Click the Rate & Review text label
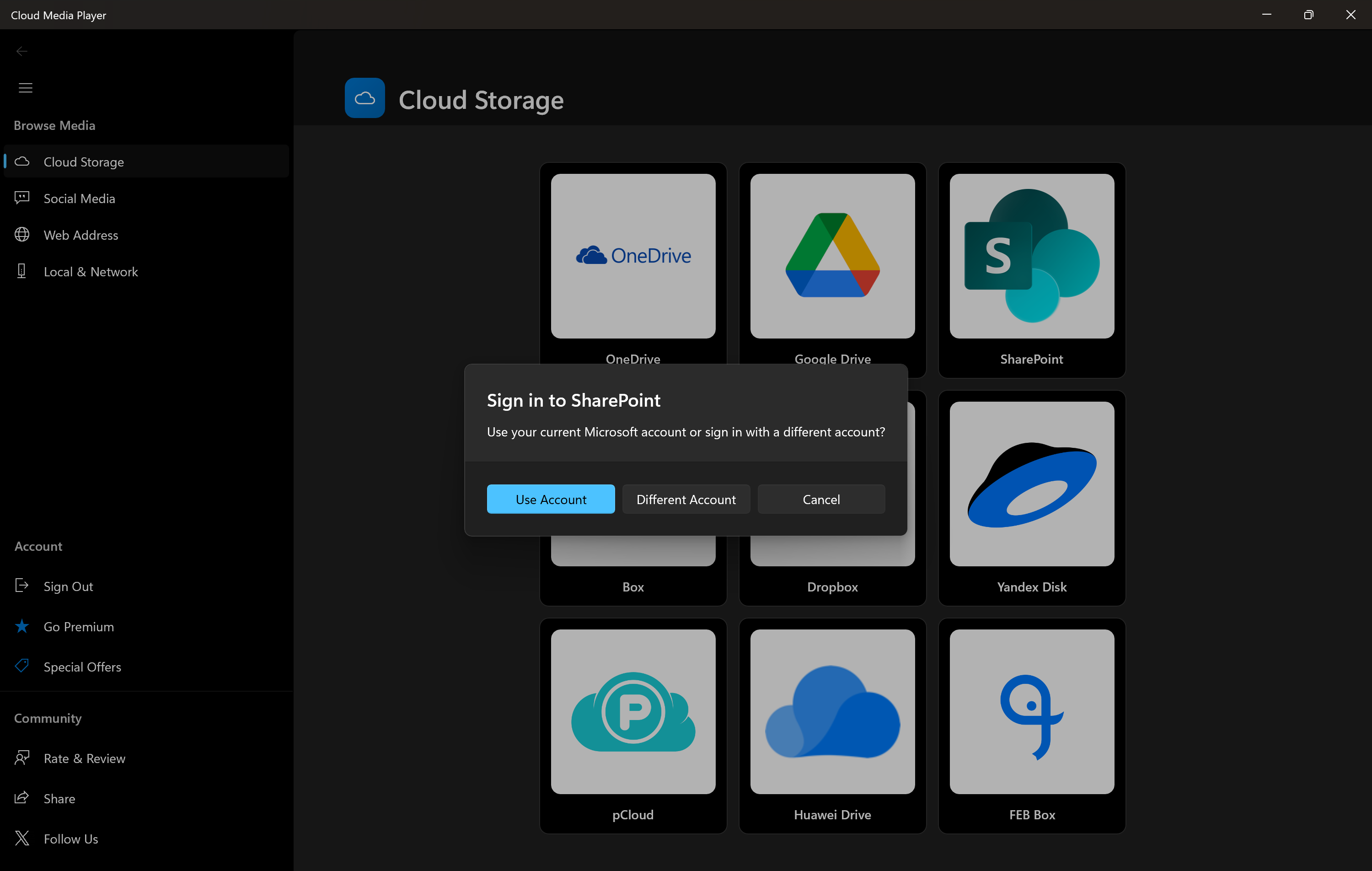 tap(84, 758)
